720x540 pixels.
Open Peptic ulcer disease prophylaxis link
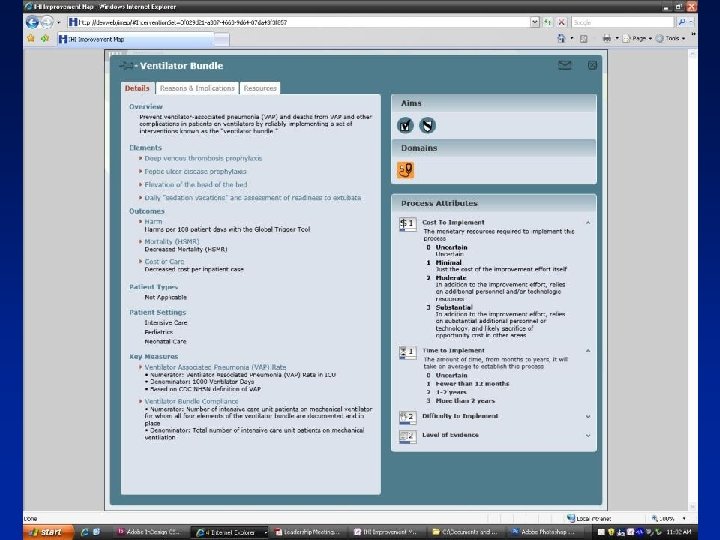point(195,171)
